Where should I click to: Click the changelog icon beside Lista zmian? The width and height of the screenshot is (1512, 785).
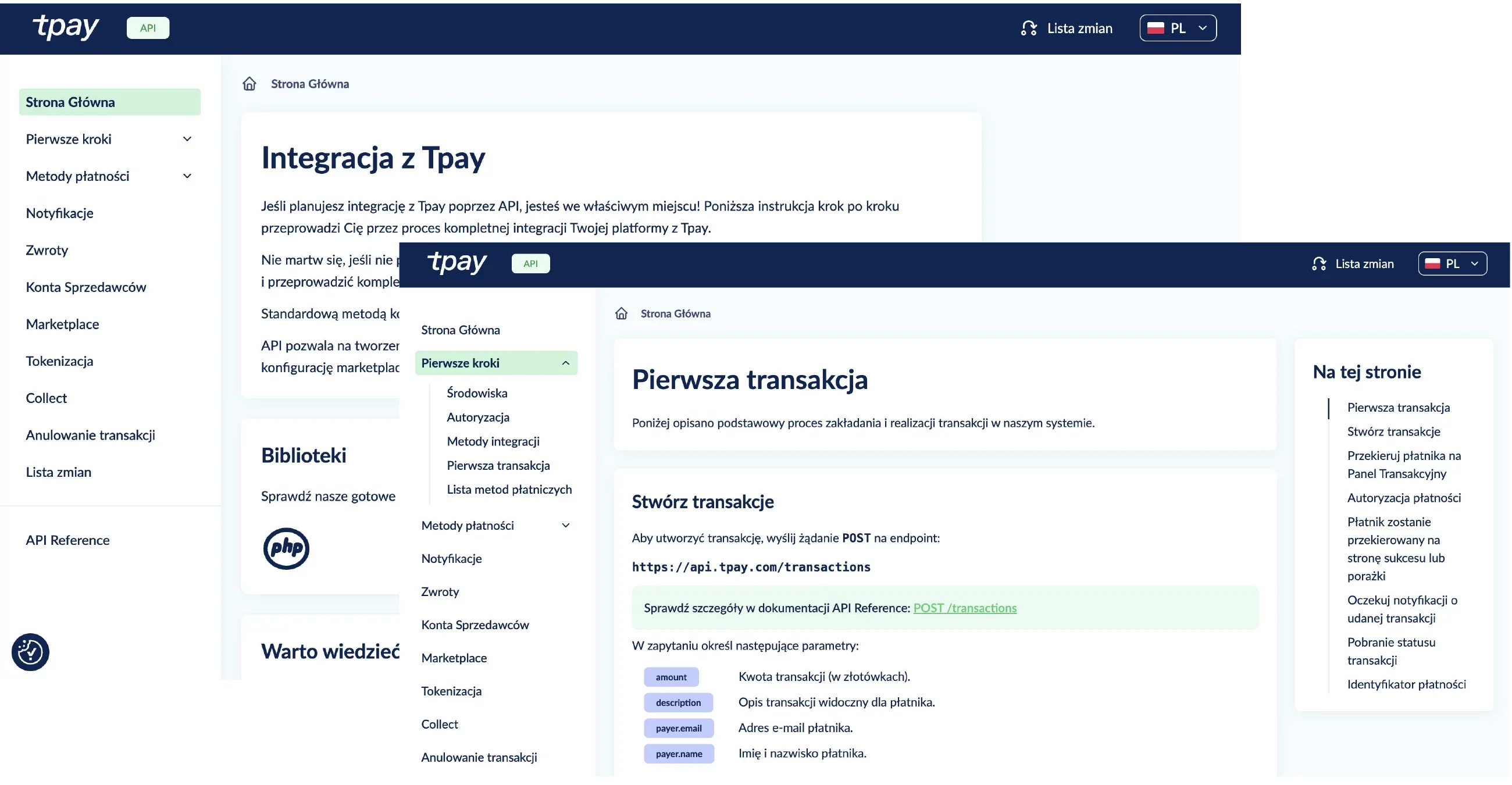(1028, 27)
